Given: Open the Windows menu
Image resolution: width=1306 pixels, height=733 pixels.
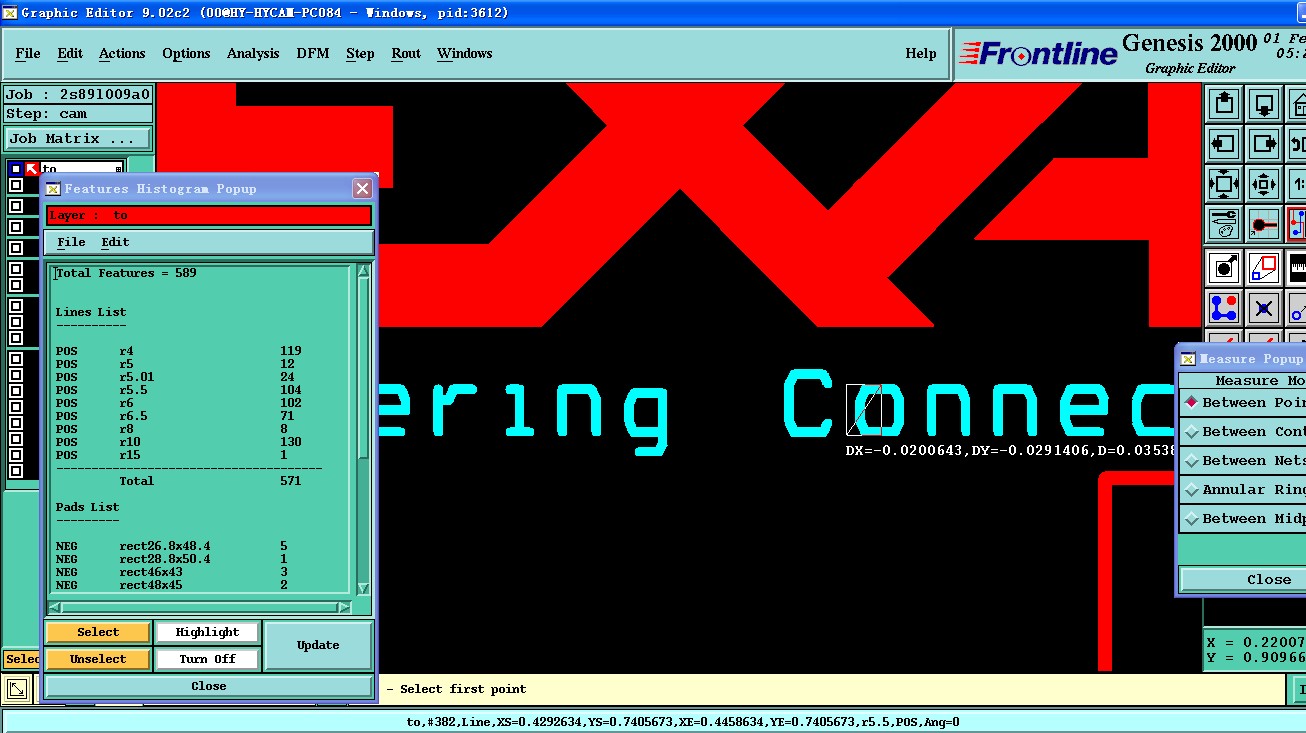Looking at the screenshot, I should click(x=465, y=53).
